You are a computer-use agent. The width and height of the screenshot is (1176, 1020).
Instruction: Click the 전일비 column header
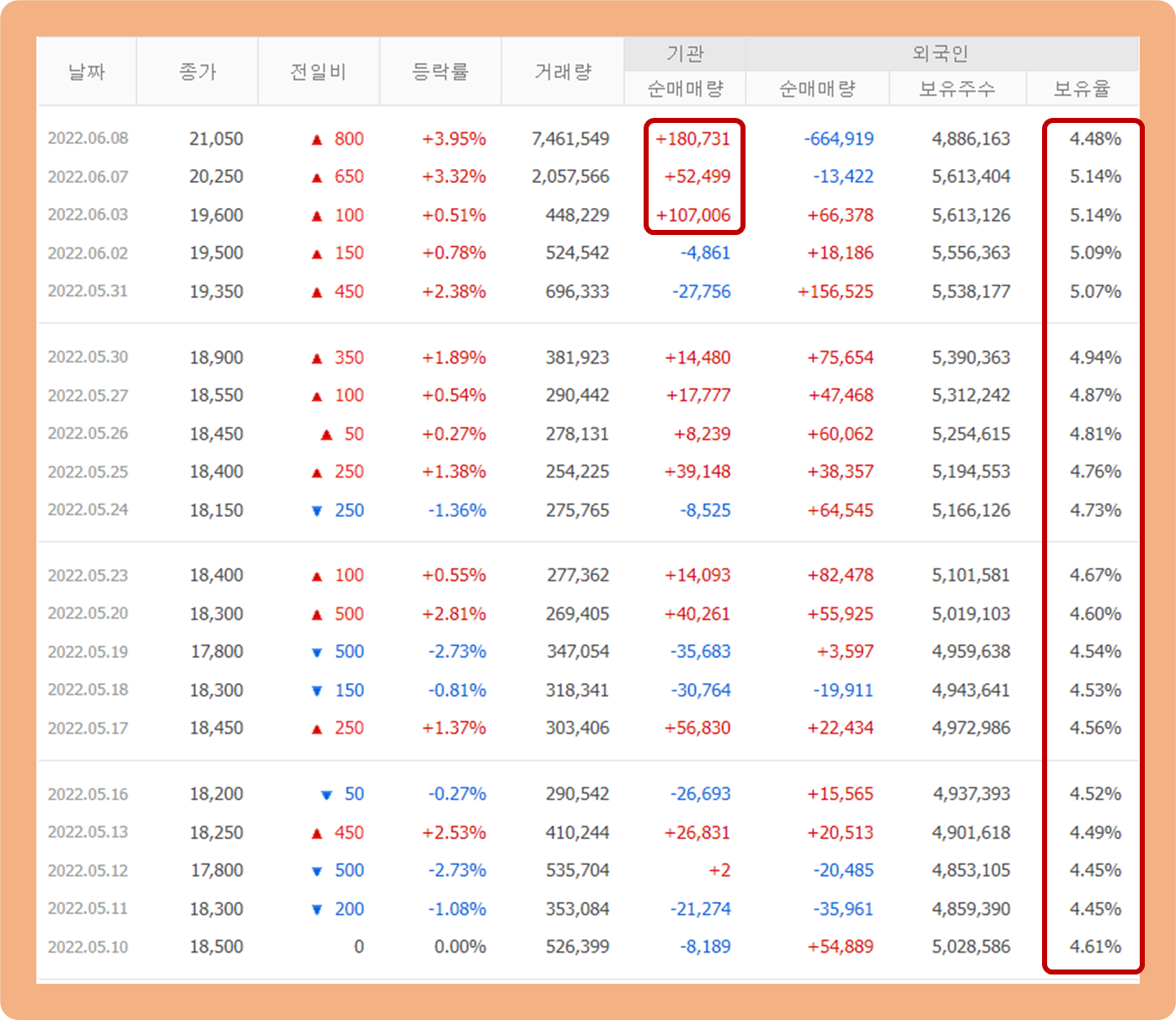pyautogui.click(x=318, y=72)
